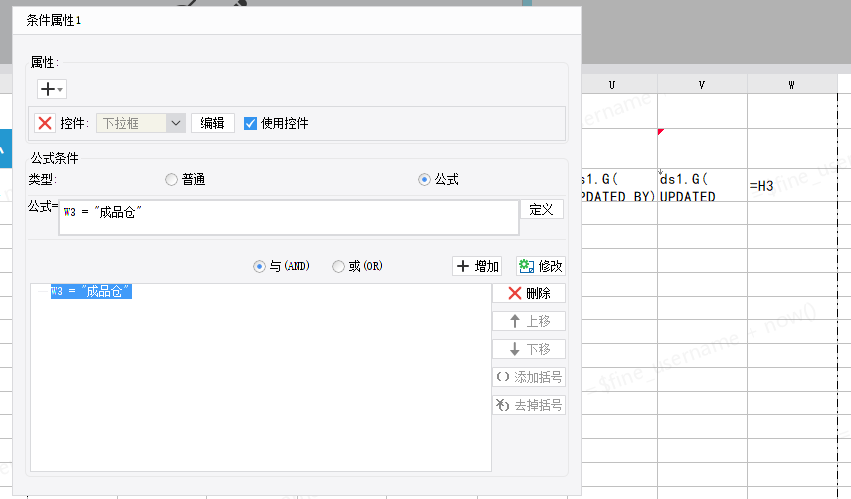Choose the 与(AND) radio option
The width and height of the screenshot is (851, 499).
coord(259,267)
